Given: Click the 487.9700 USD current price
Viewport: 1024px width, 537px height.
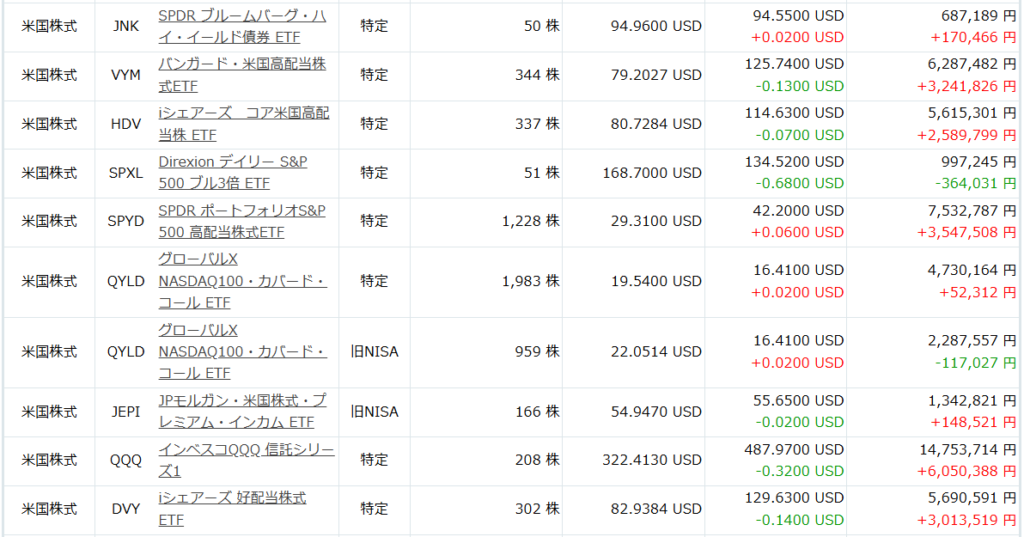Looking at the screenshot, I should pyautogui.click(x=794, y=449).
